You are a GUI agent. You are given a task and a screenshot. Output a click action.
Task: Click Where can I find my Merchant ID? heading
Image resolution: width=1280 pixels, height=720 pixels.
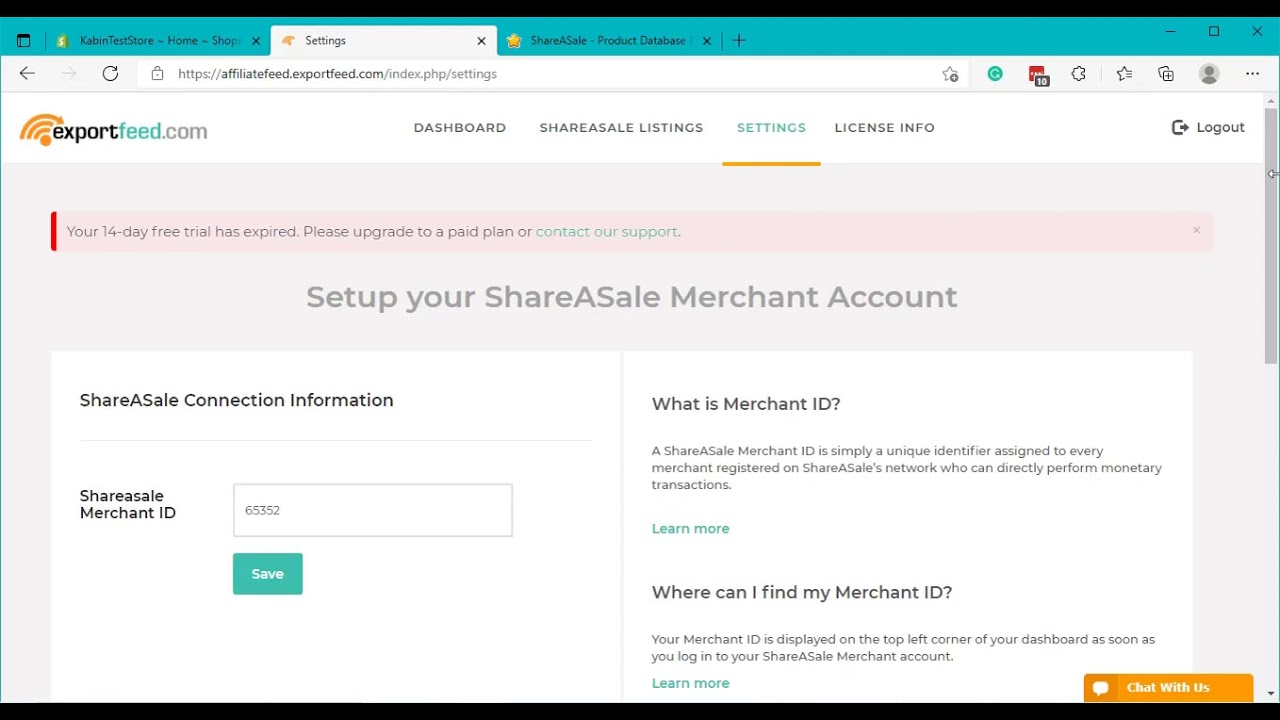[802, 593]
